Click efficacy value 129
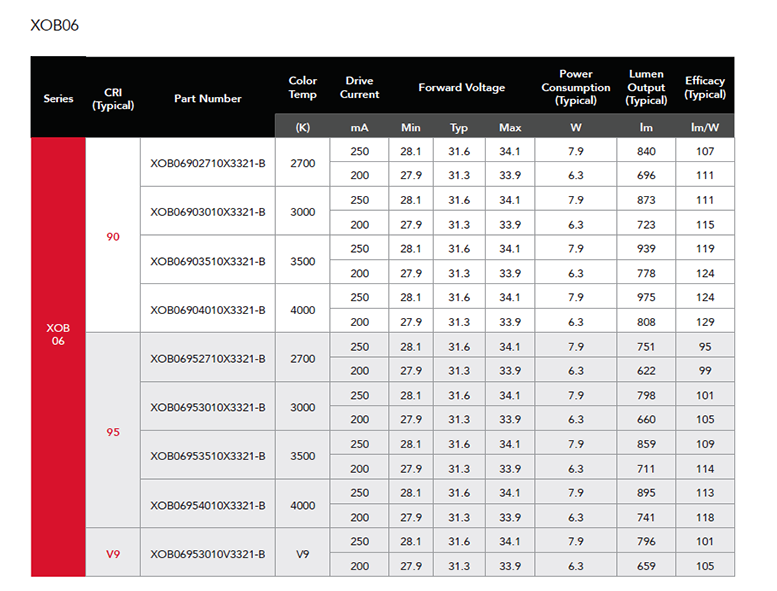Image resolution: width=777 pixels, height=591 pixels. (705, 322)
